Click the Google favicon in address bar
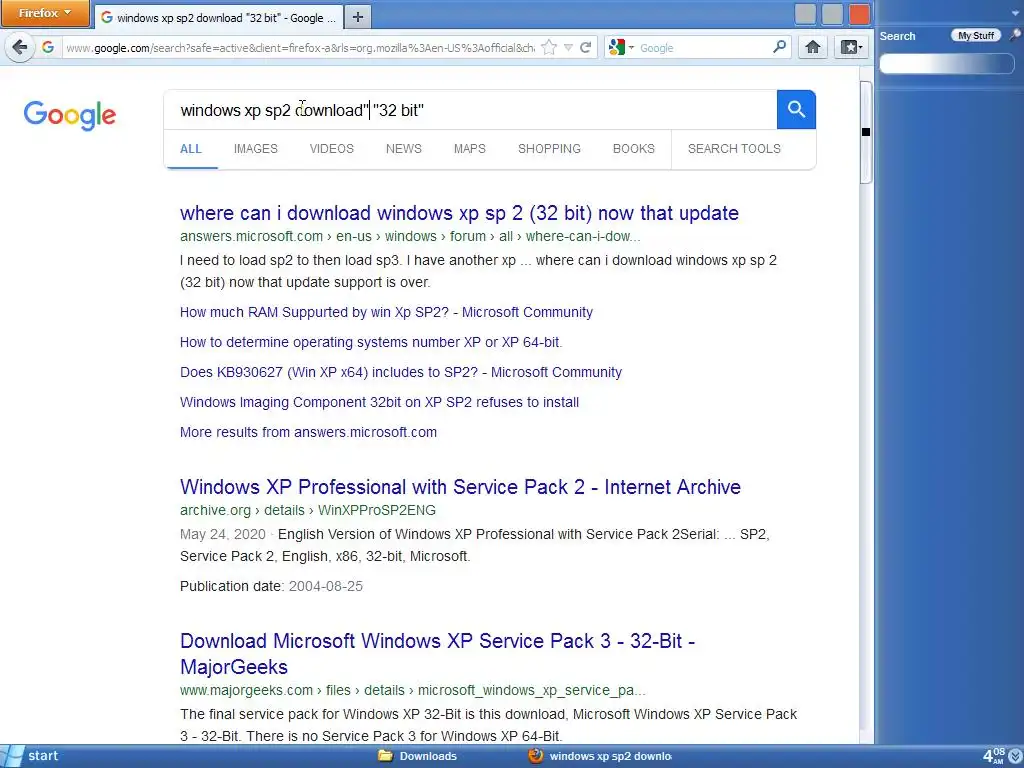 48,47
